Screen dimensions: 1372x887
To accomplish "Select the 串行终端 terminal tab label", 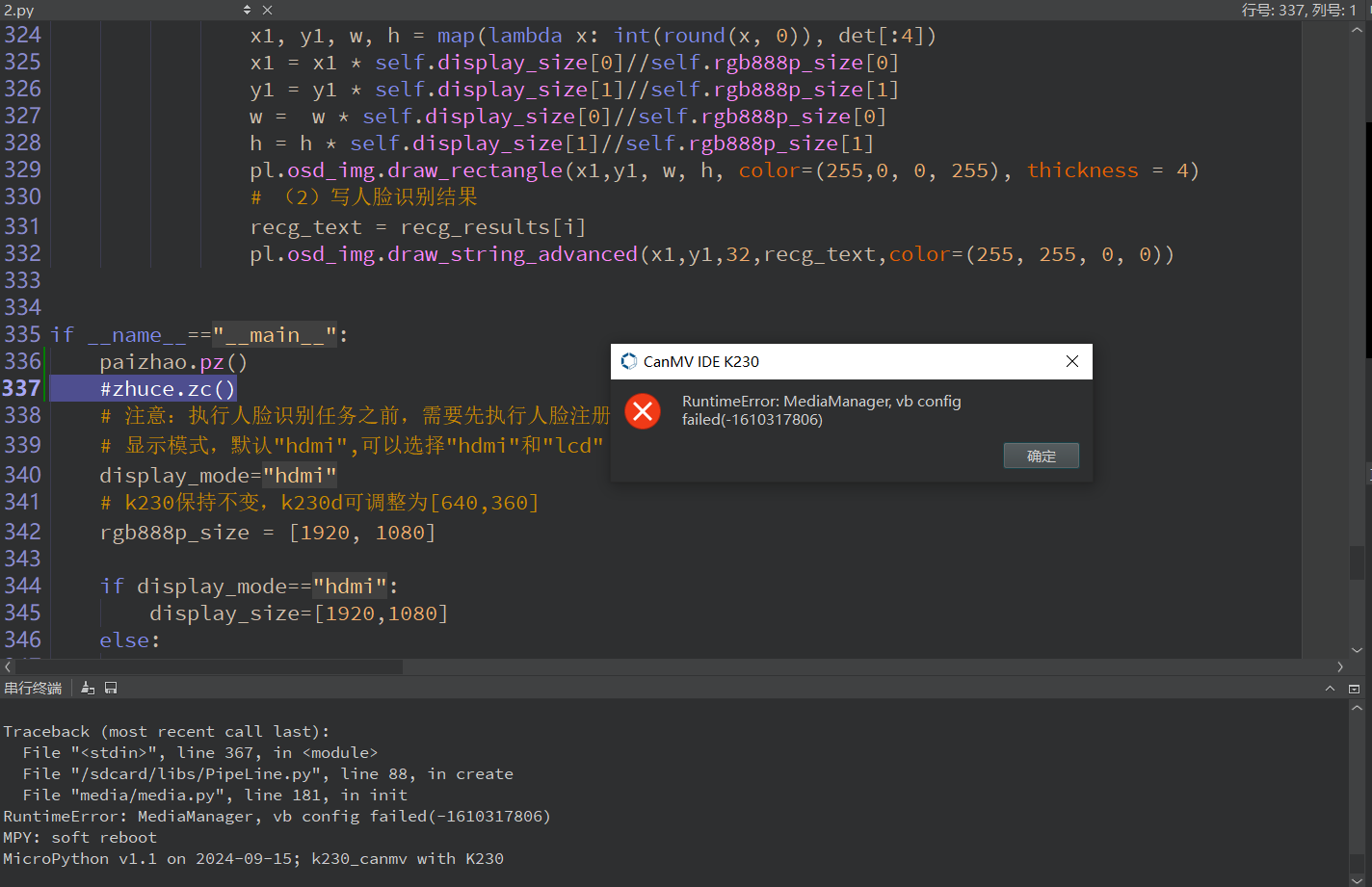I will tap(33, 688).
